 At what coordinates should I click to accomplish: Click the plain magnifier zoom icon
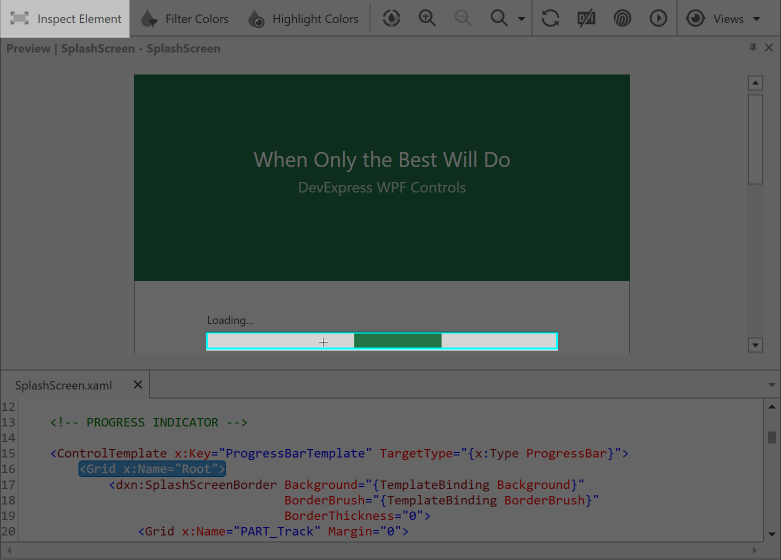499,19
